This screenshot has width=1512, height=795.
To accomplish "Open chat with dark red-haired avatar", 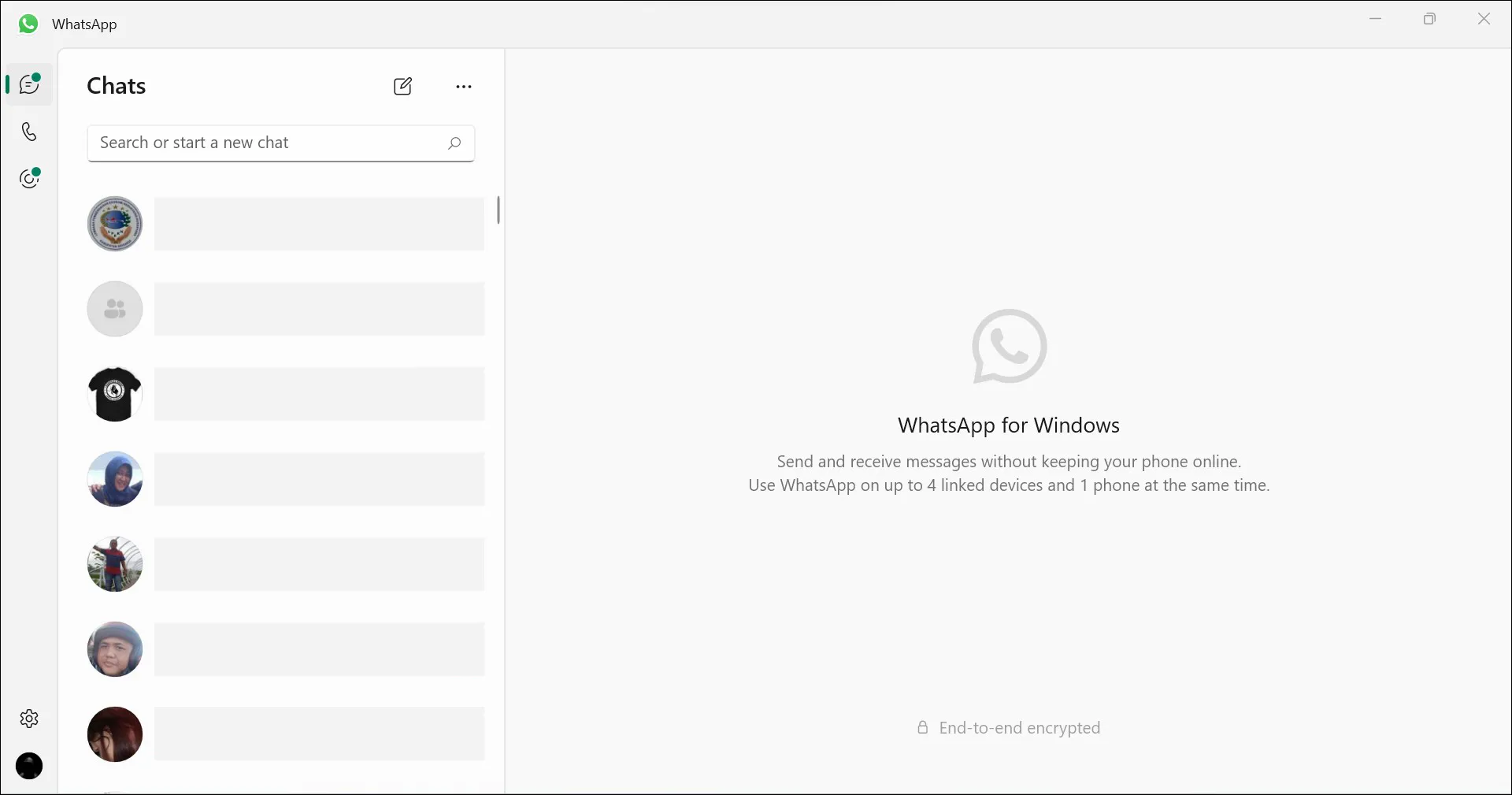I will (115, 734).
